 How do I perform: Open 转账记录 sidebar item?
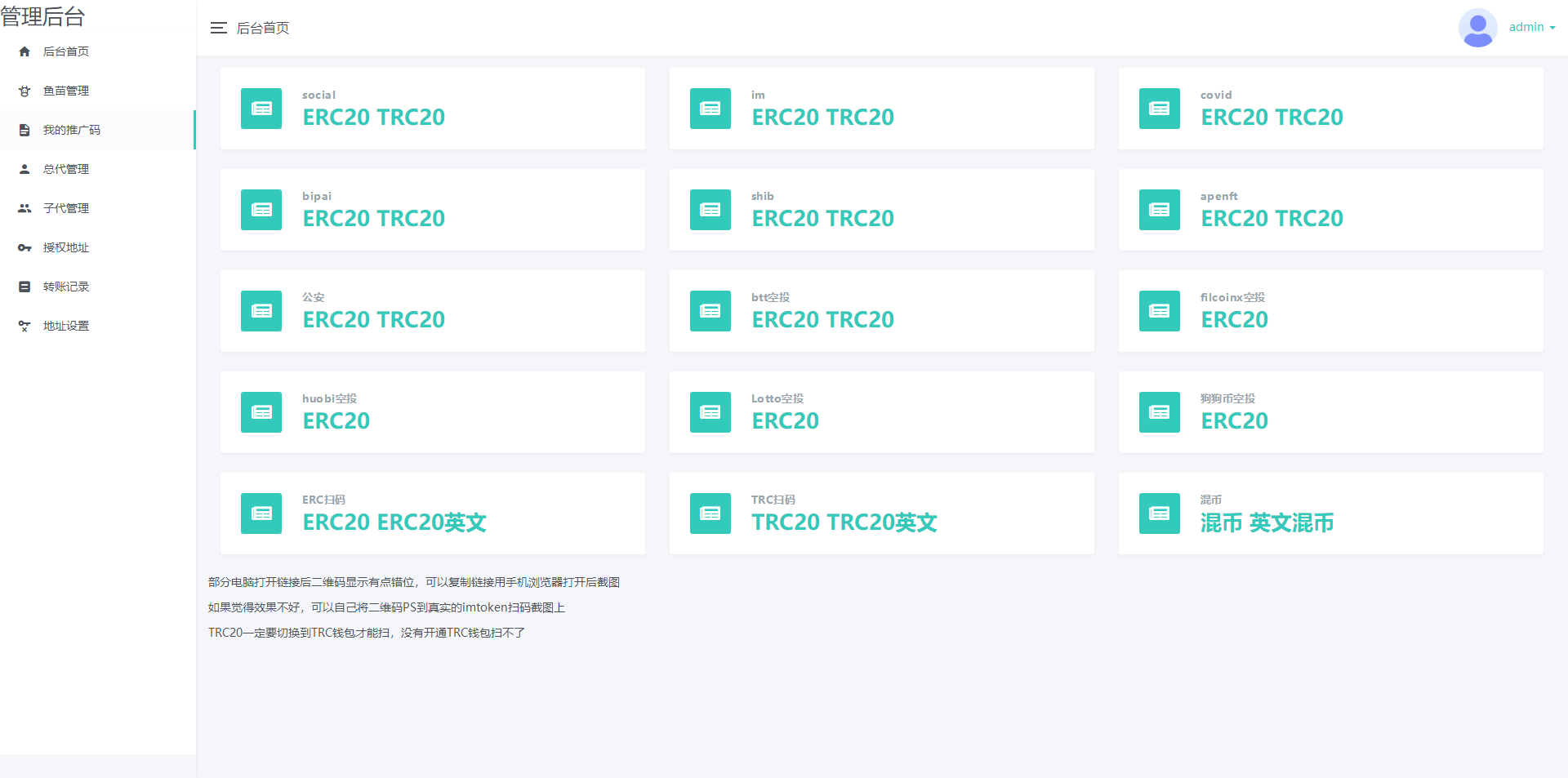click(98, 287)
